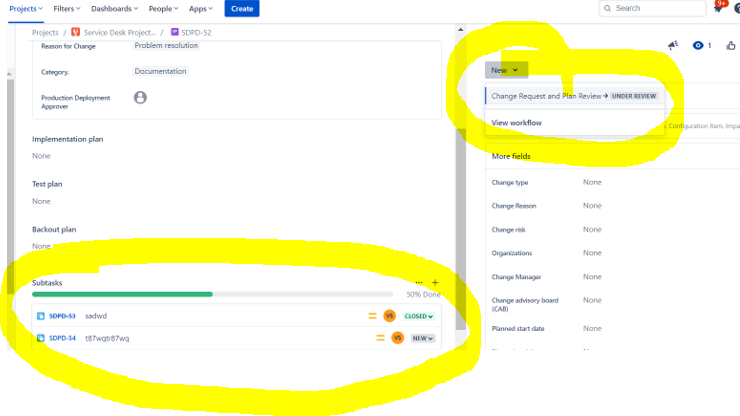This screenshot has width=740, height=416.
Task: Click the Production Deployment Approver avatar
Action: [140, 97]
